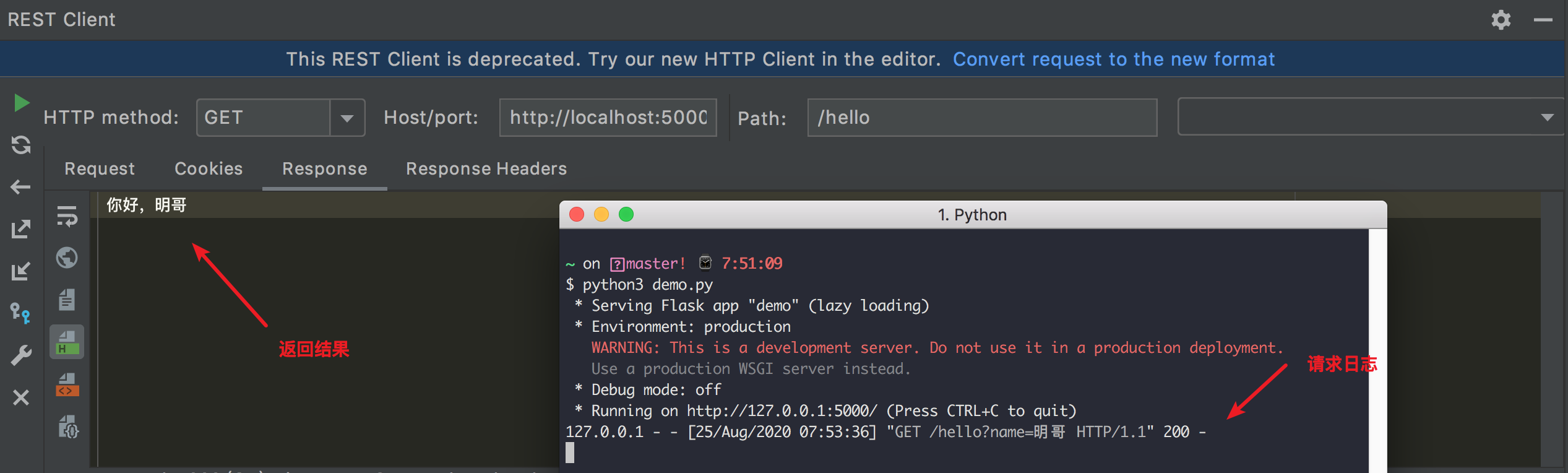Click 'Convert request to the new format' link
The image size is (1568, 473).
[x=1113, y=59]
